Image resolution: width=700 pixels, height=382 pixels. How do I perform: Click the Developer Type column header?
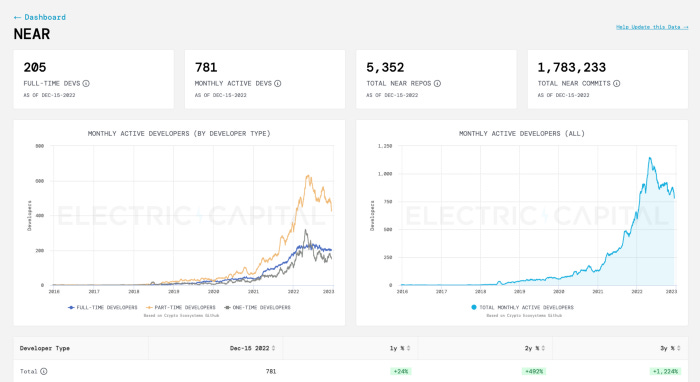45,348
